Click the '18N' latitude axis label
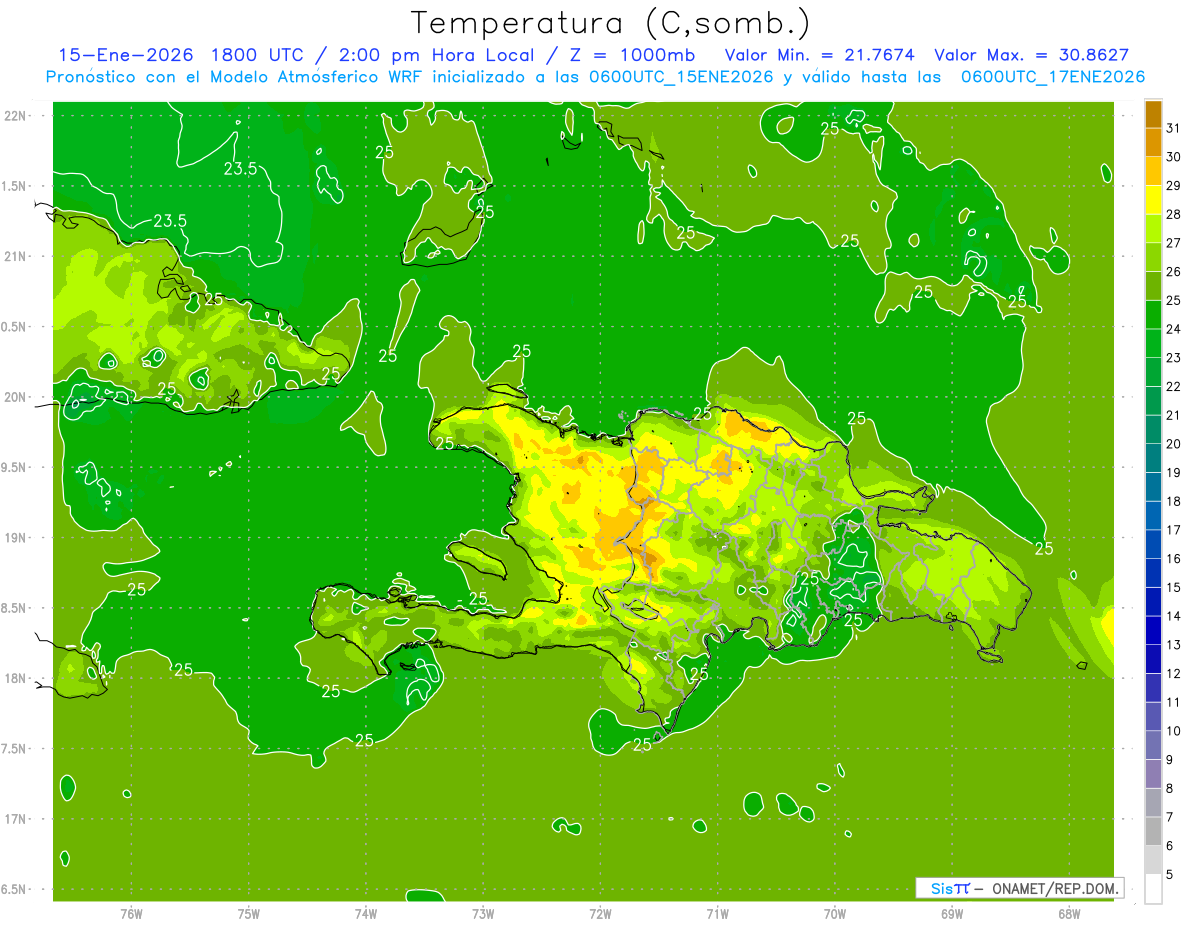 click(15, 678)
